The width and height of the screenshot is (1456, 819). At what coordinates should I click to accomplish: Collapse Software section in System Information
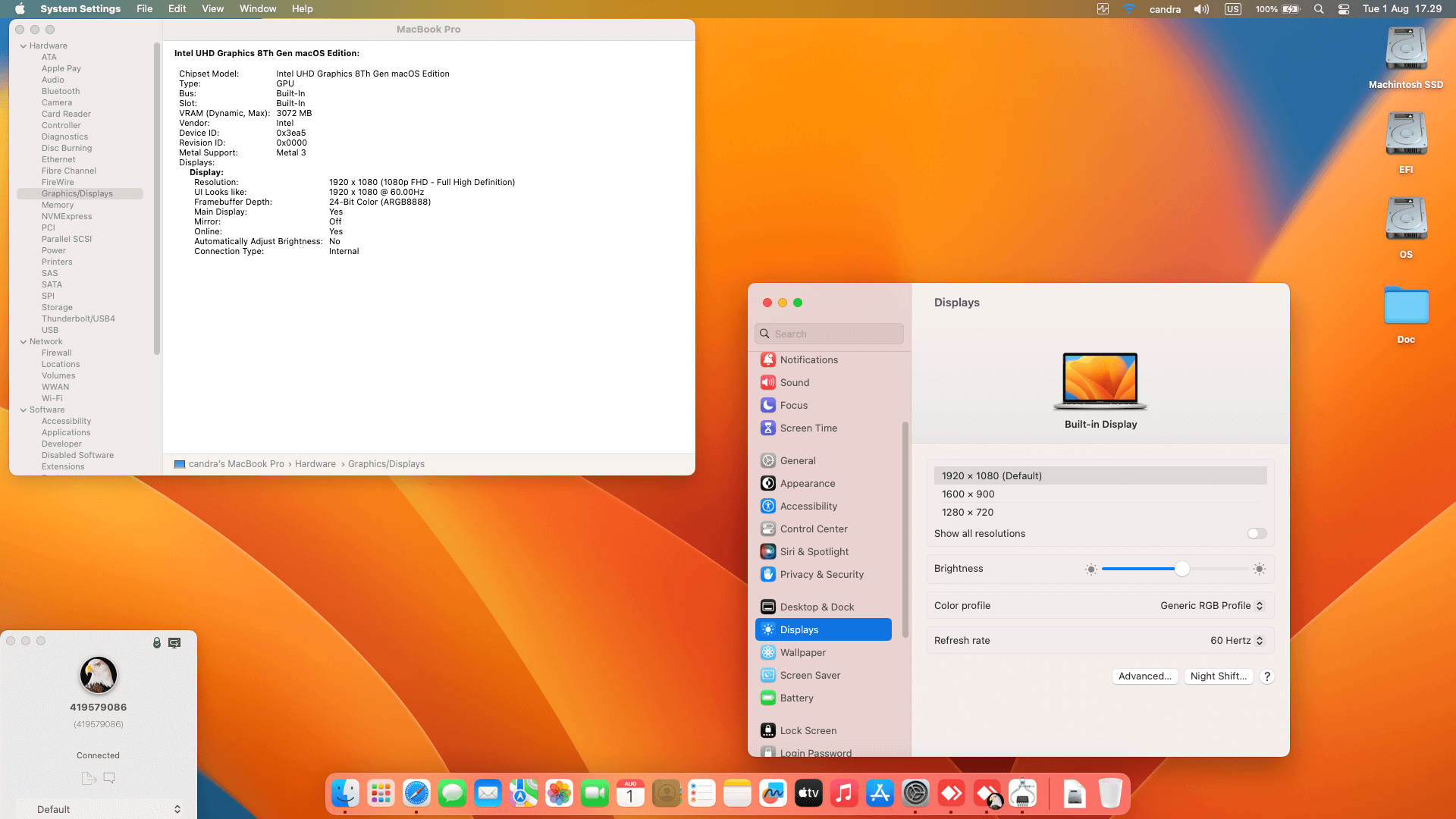click(x=24, y=409)
